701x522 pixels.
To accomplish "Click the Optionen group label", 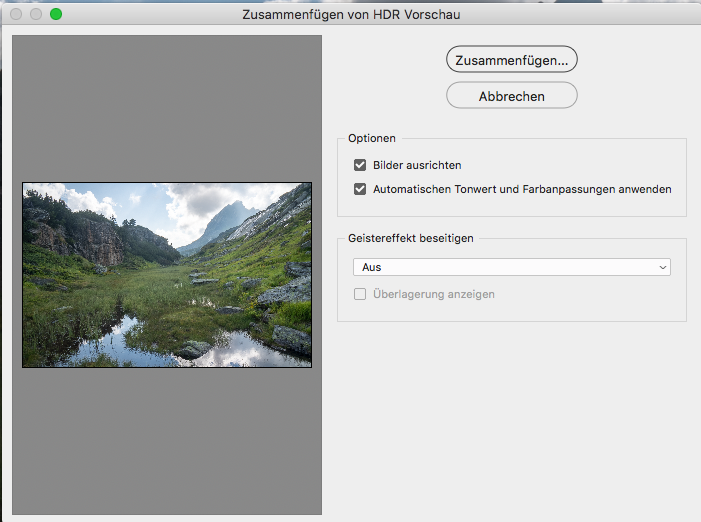I will click(x=372, y=138).
